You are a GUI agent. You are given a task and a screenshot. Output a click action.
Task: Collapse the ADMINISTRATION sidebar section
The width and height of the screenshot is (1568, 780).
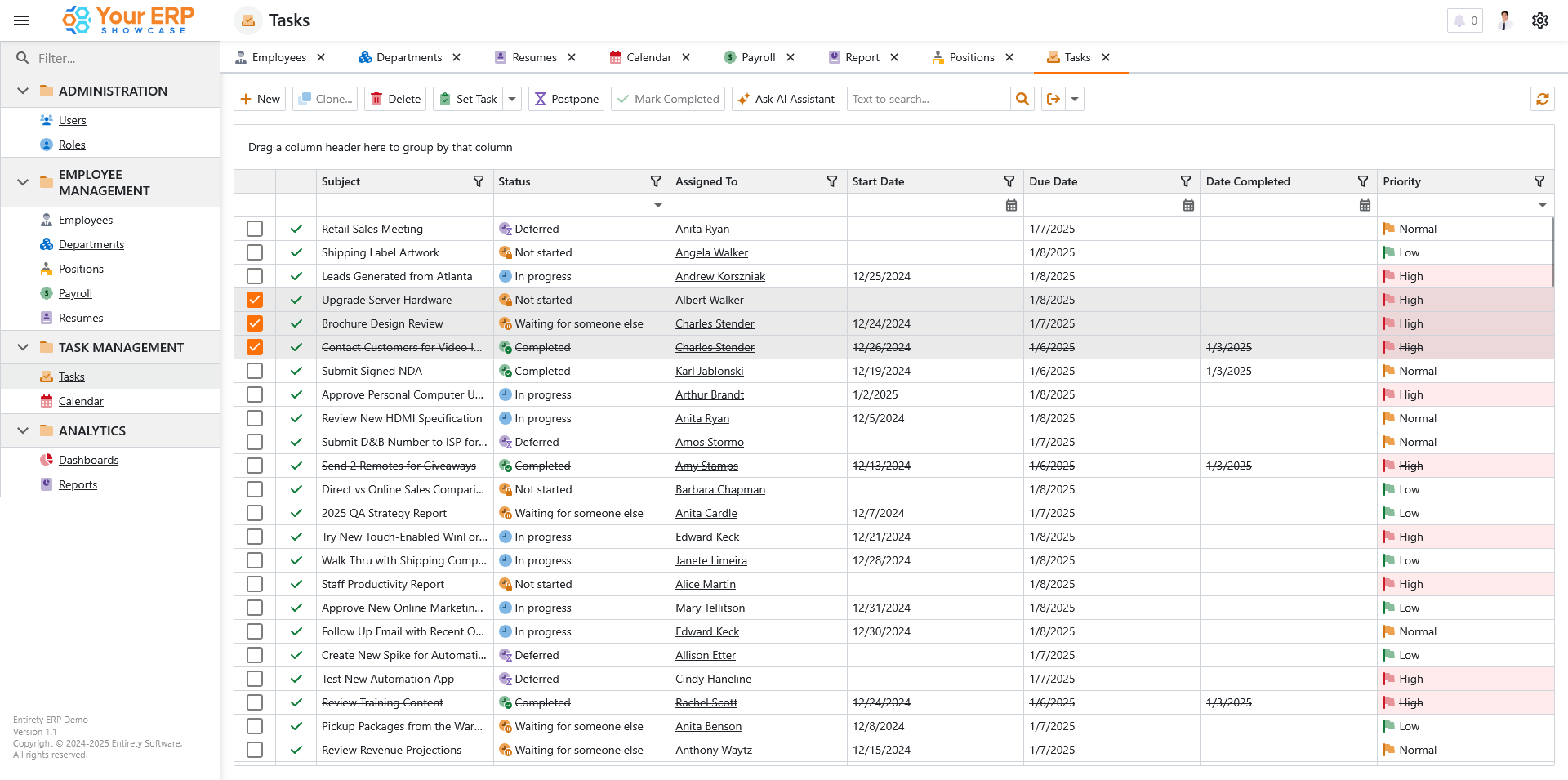(x=23, y=91)
